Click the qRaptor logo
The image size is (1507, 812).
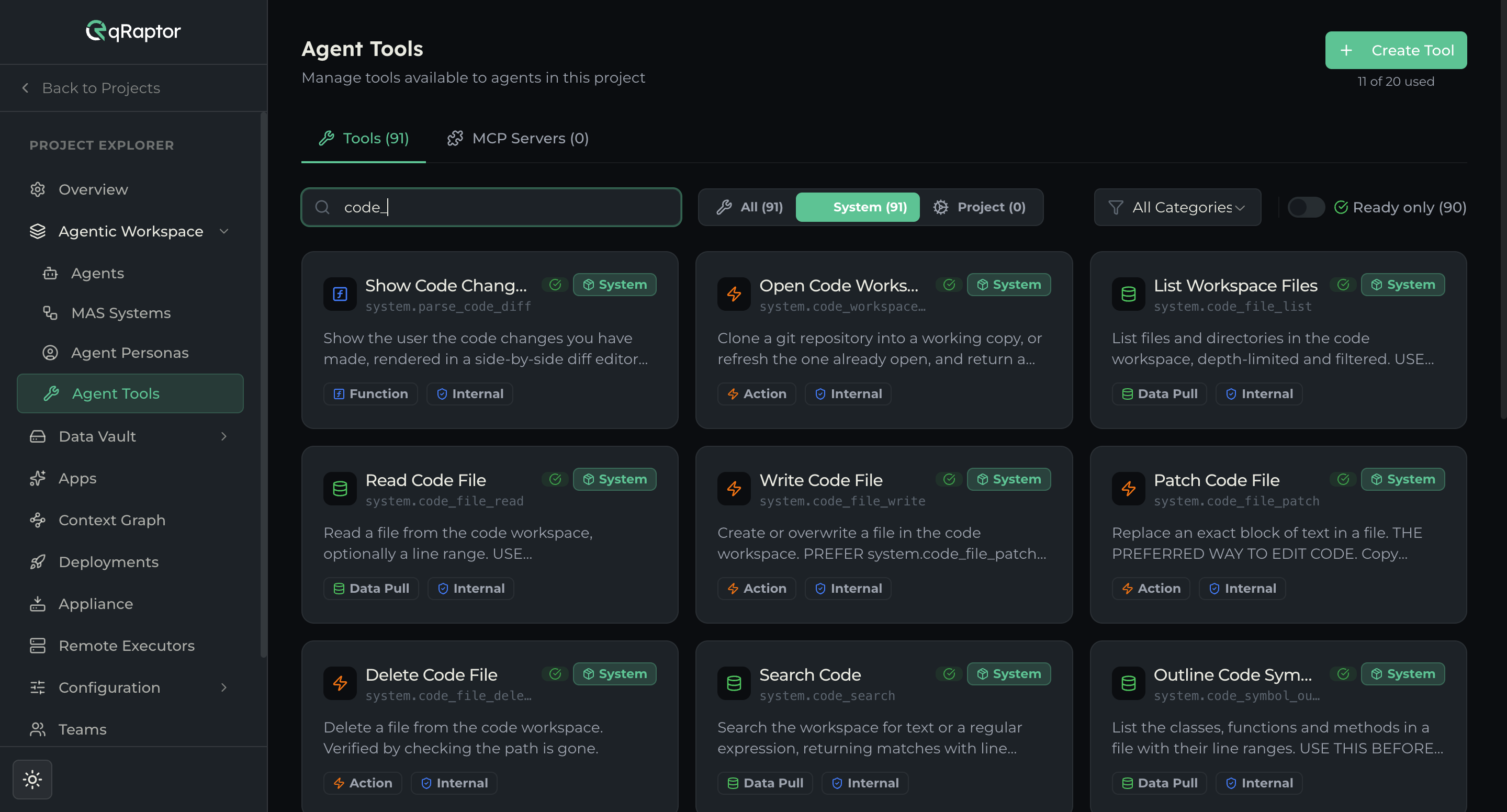[133, 31]
